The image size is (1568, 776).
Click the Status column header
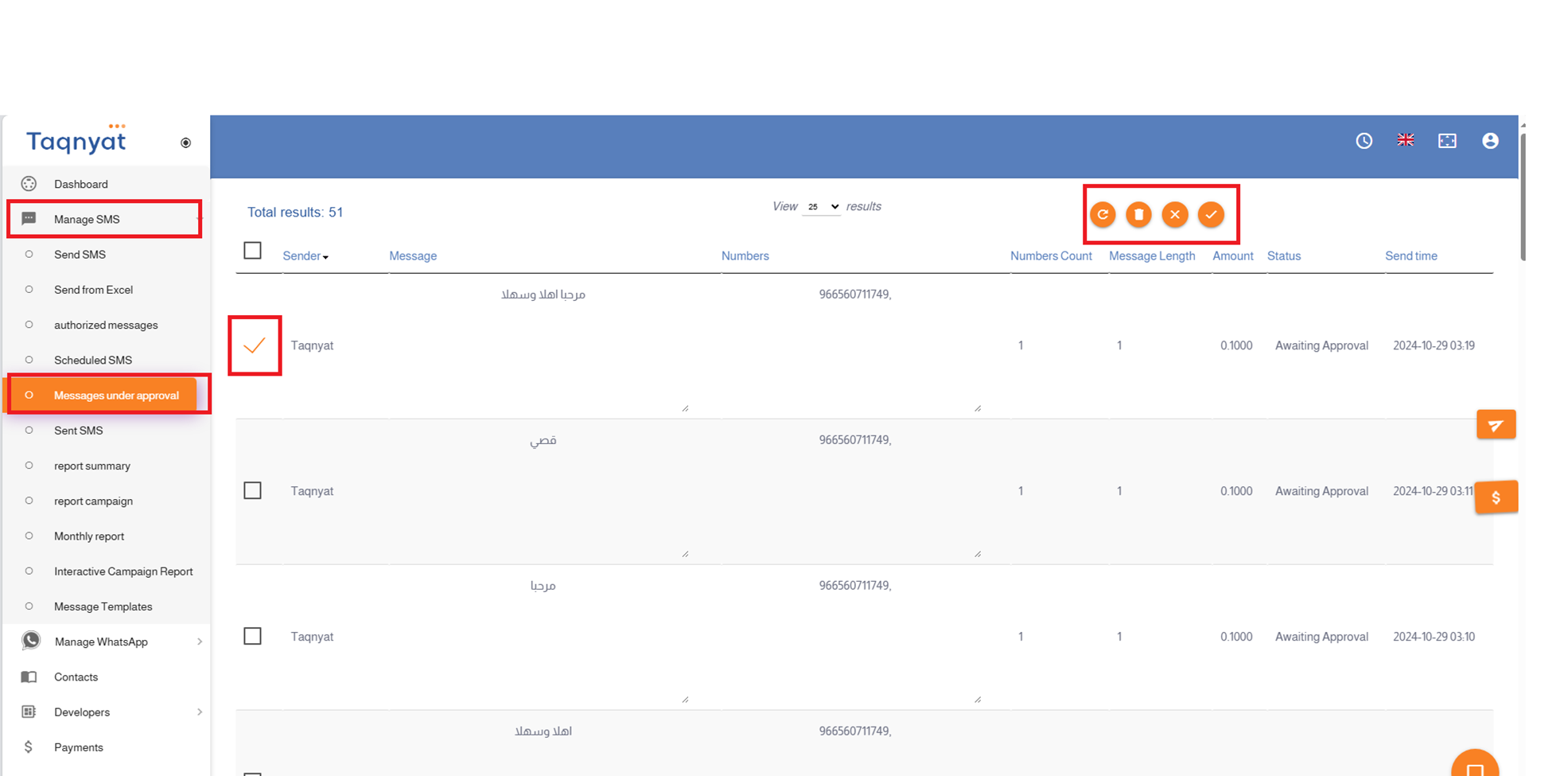point(1284,256)
